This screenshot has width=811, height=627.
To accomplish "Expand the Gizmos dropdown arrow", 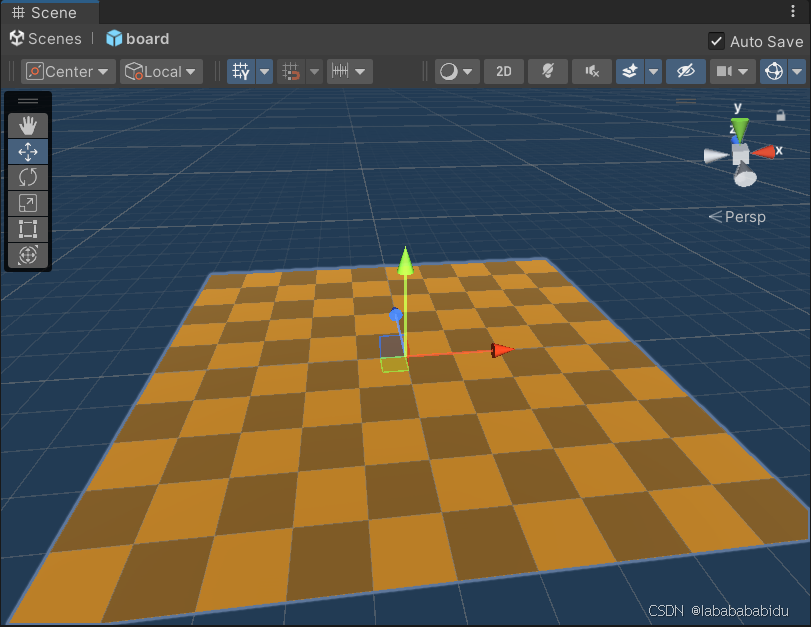I will point(797,71).
